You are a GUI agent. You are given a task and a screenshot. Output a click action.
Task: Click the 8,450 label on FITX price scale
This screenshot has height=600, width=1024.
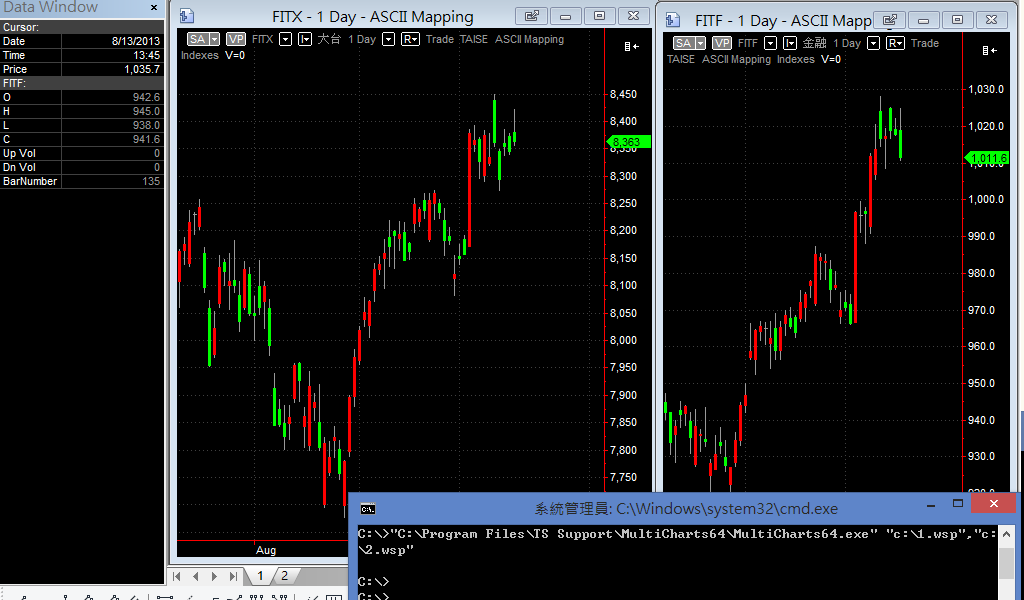623,94
